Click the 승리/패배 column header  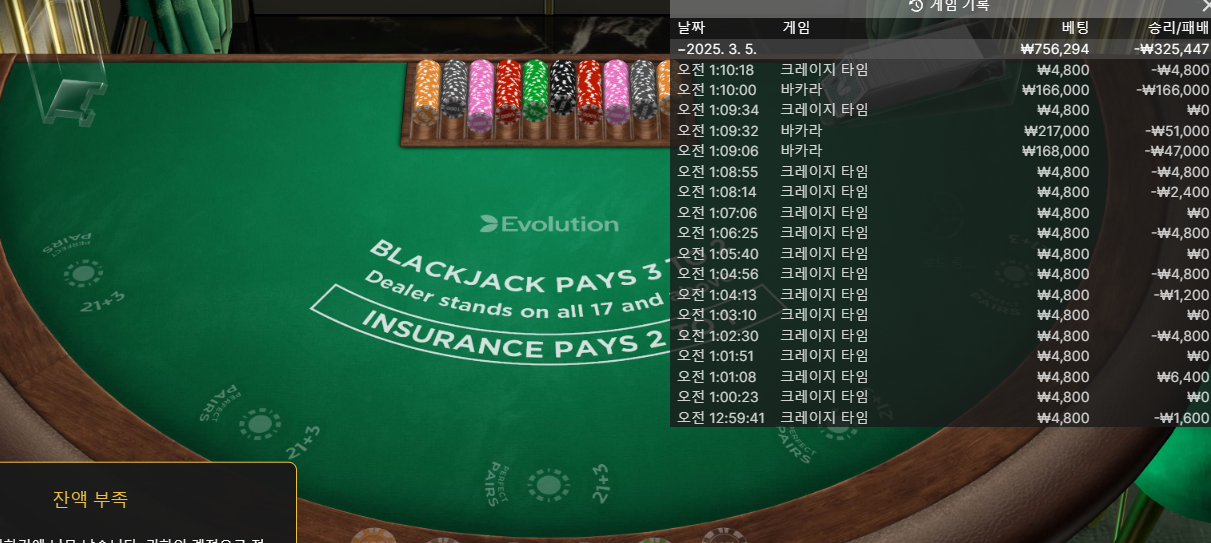click(x=1178, y=28)
